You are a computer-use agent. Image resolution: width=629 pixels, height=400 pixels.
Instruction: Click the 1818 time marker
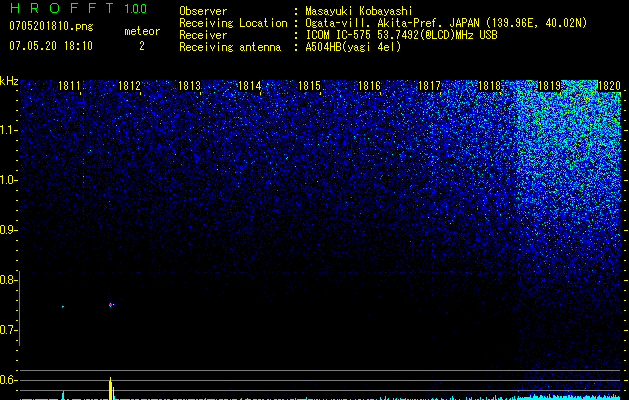[x=489, y=86]
